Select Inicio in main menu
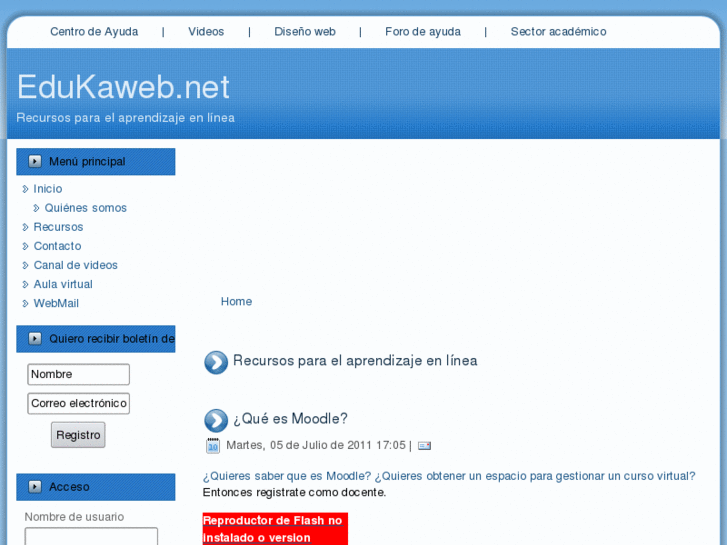The image size is (727, 545). (x=48, y=189)
